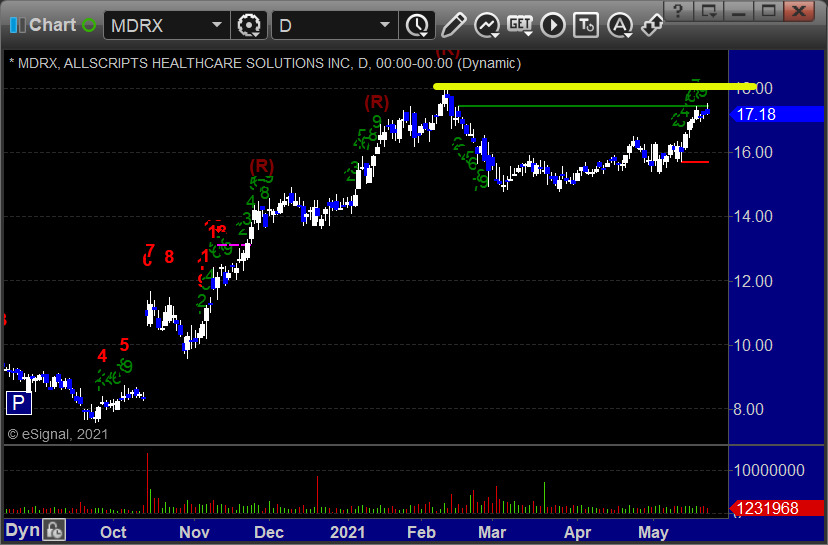Image resolution: width=828 pixels, height=545 pixels.
Task: Click the tallest red volume bar in October
Action: (x=147, y=483)
